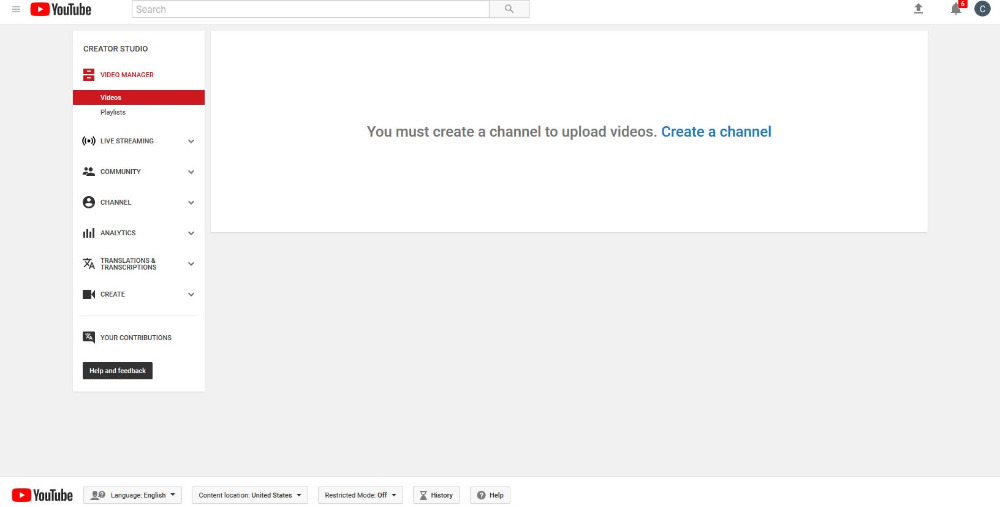Open the hamburger guide menu
Image resolution: width=1000 pixels, height=507 pixels.
[16, 9]
